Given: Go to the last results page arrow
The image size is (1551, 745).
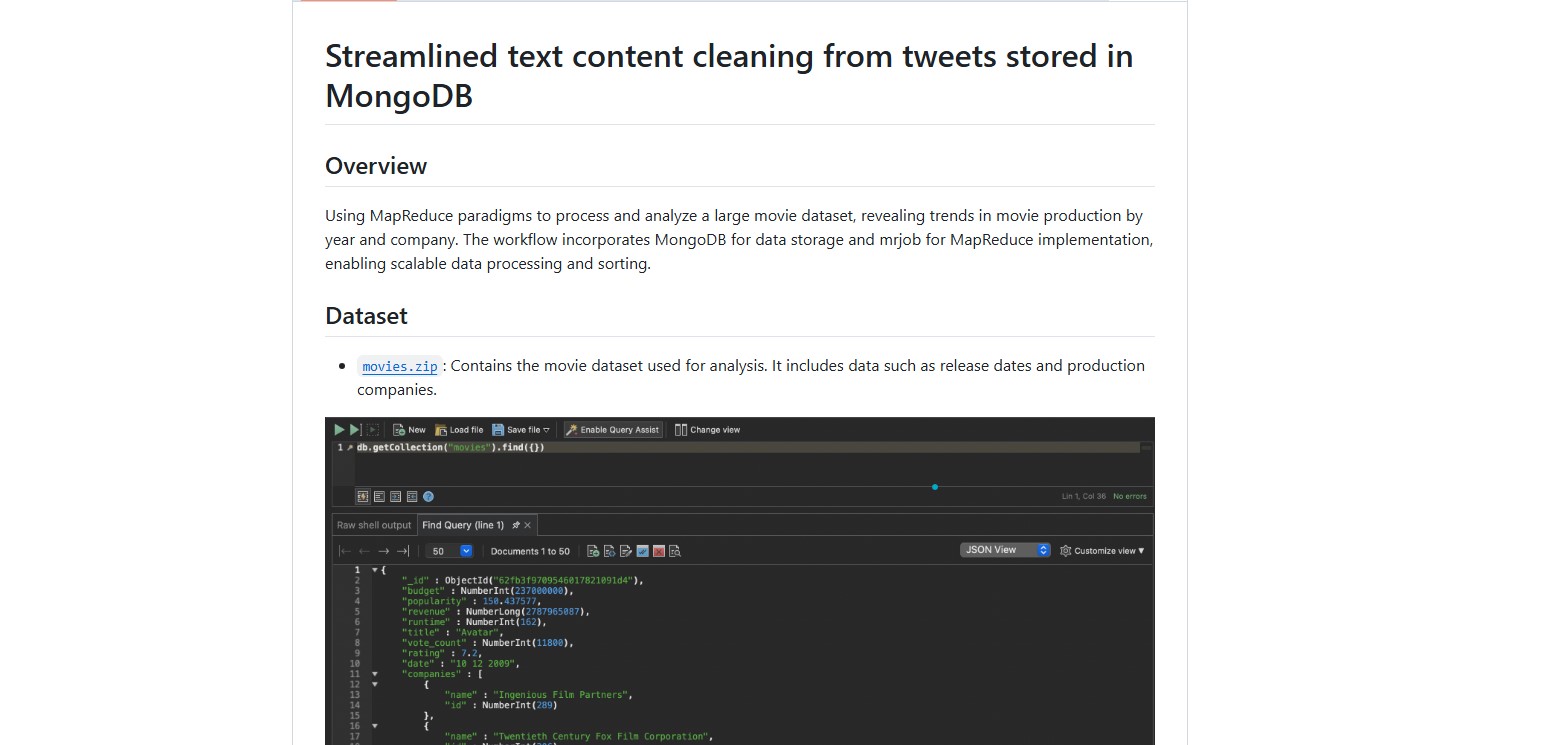Looking at the screenshot, I should 402,551.
